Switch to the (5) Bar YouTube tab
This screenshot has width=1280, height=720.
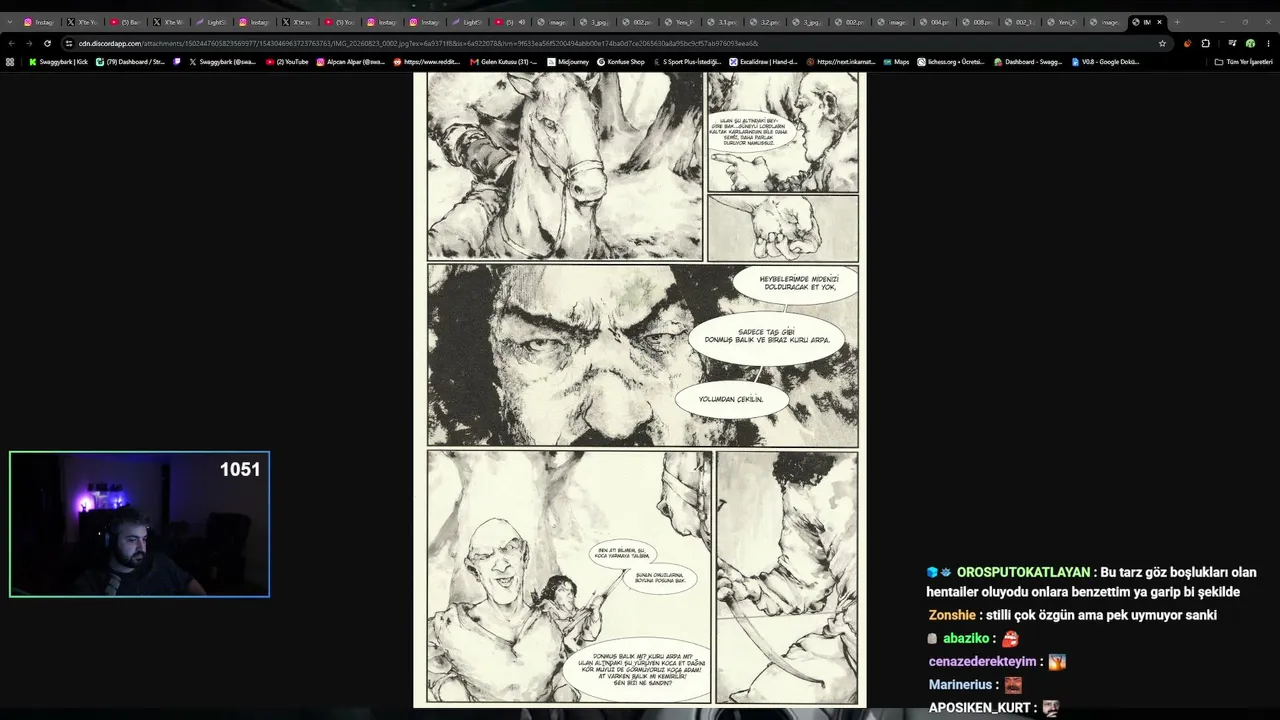[x=126, y=22]
